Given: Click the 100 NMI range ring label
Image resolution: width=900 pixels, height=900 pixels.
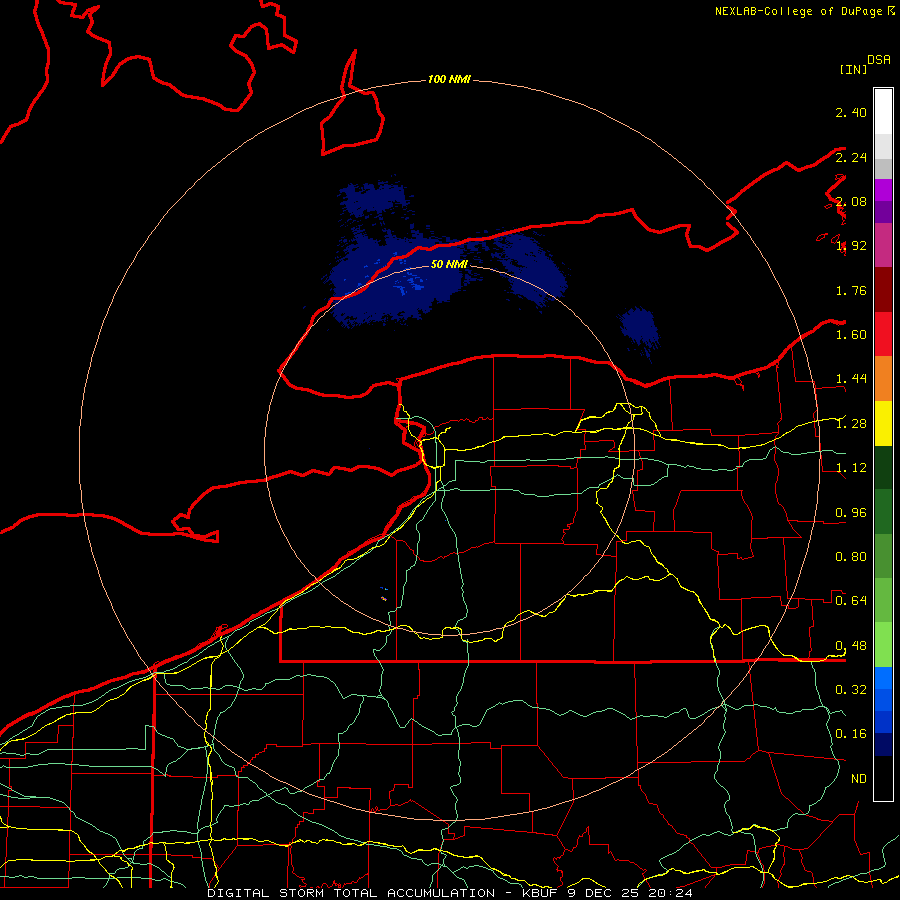Looking at the screenshot, I should [449, 79].
